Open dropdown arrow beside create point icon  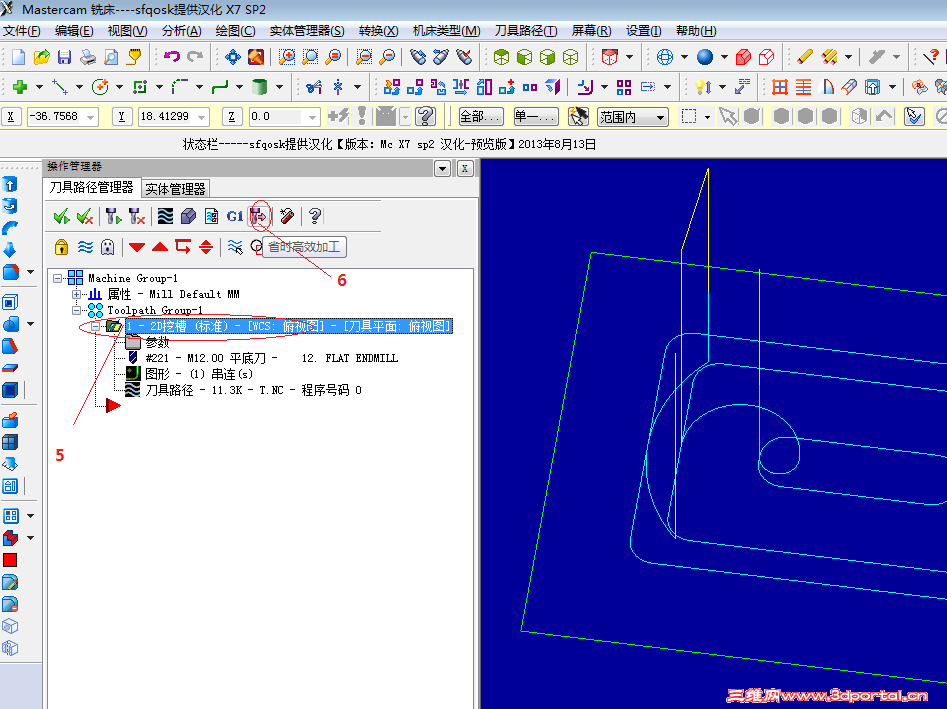pyautogui.click(x=39, y=88)
